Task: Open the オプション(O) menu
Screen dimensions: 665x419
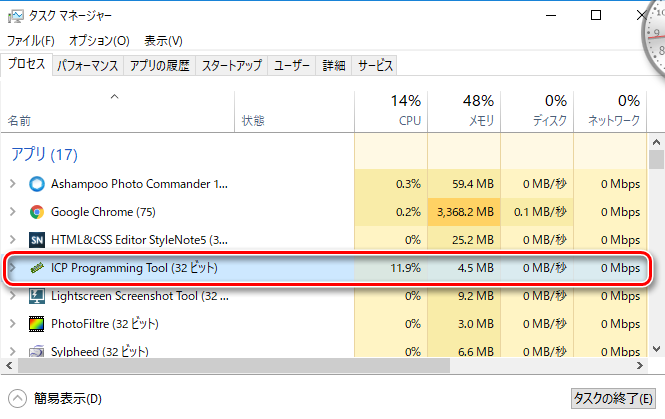Action: (x=99, y=41)
